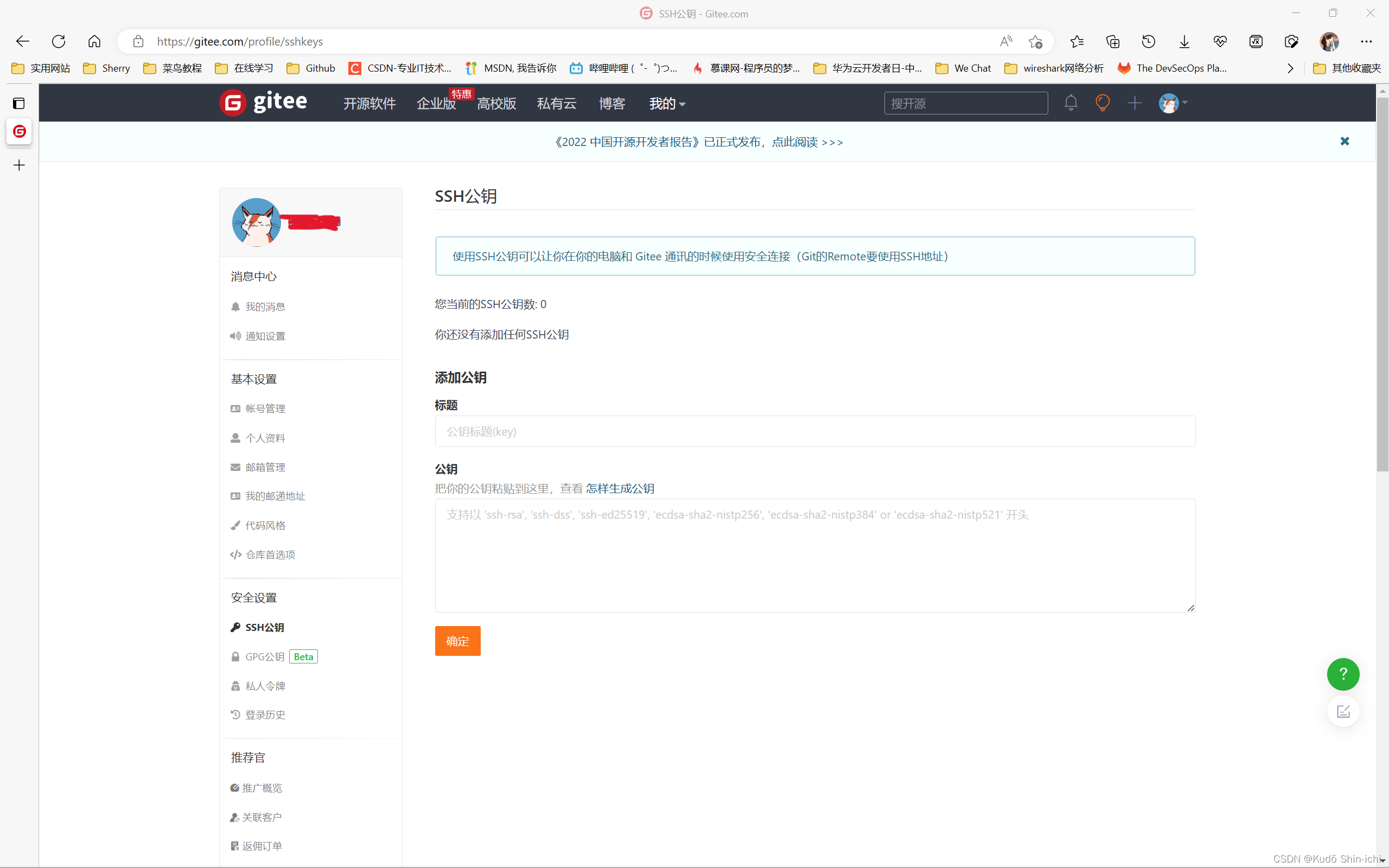Click the floating question mark help button
This screenshot has width=1389, height=868.
coord(1343,674)
